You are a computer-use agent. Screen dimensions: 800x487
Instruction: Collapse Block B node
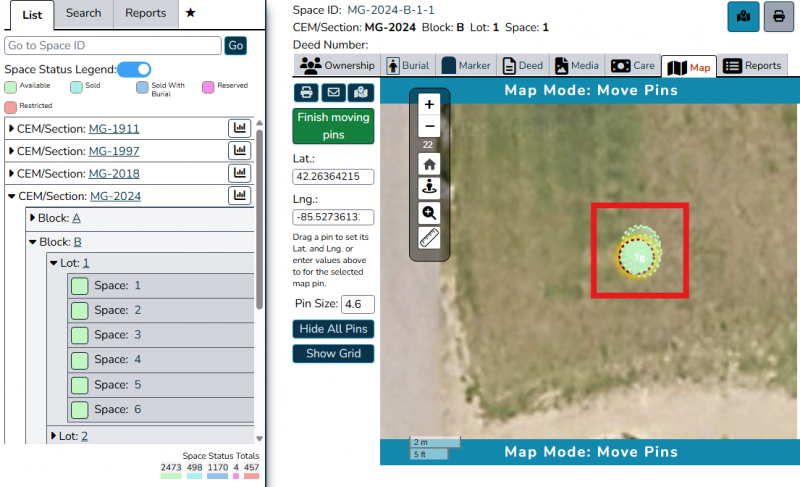pos(33,242)
